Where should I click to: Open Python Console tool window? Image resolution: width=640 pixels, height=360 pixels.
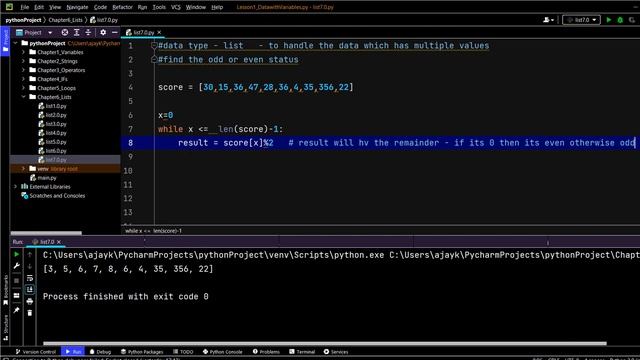[x=222, y=351]
